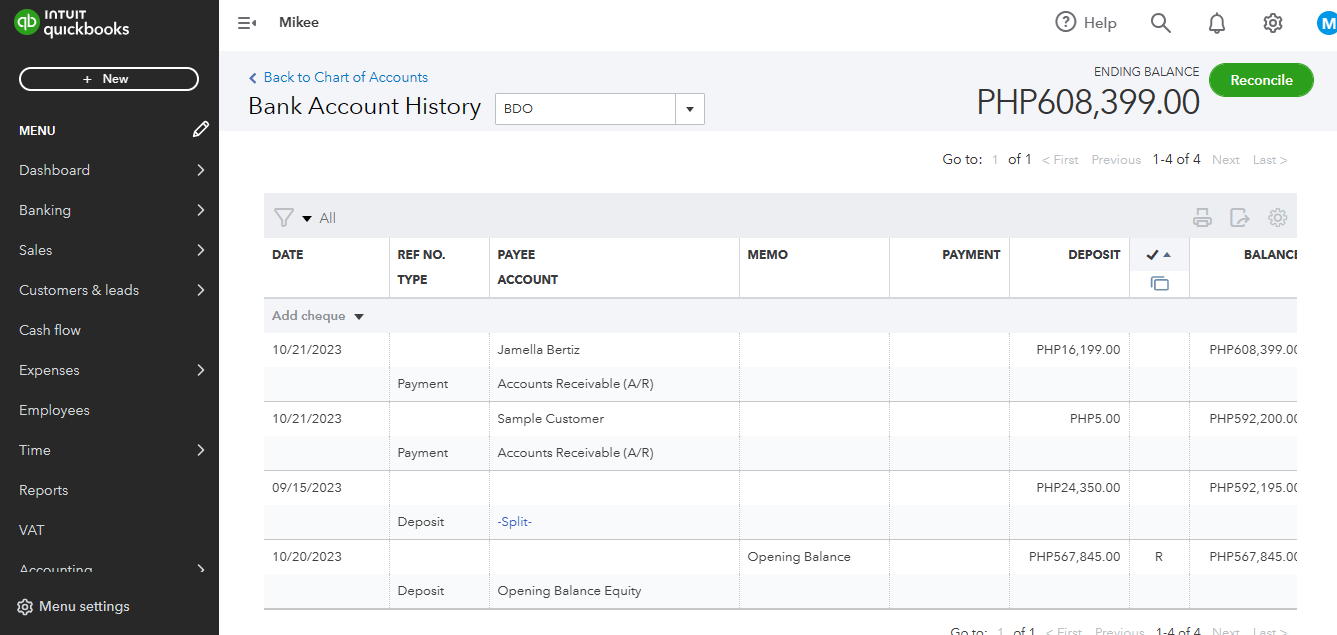This screenshot has width=1337, height=635.
Task: Open the notifications bell
Action: pos(1217,23)
